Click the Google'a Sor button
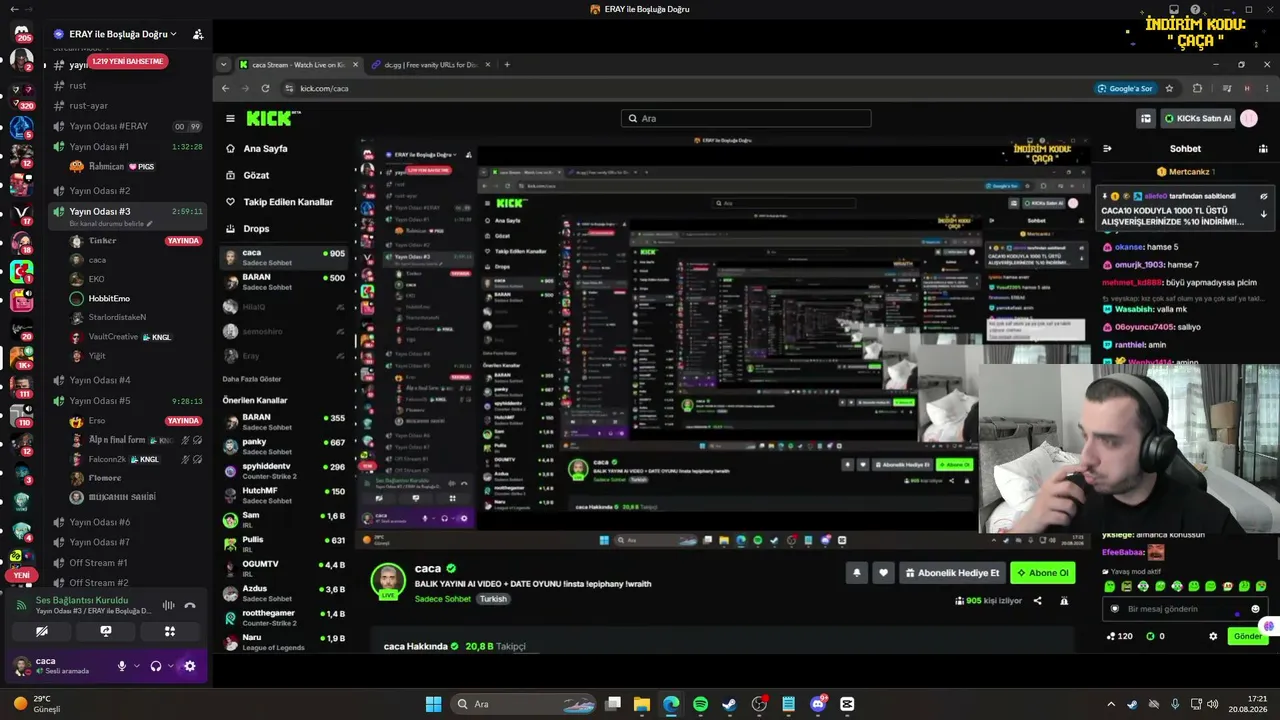 point(1124,88)
